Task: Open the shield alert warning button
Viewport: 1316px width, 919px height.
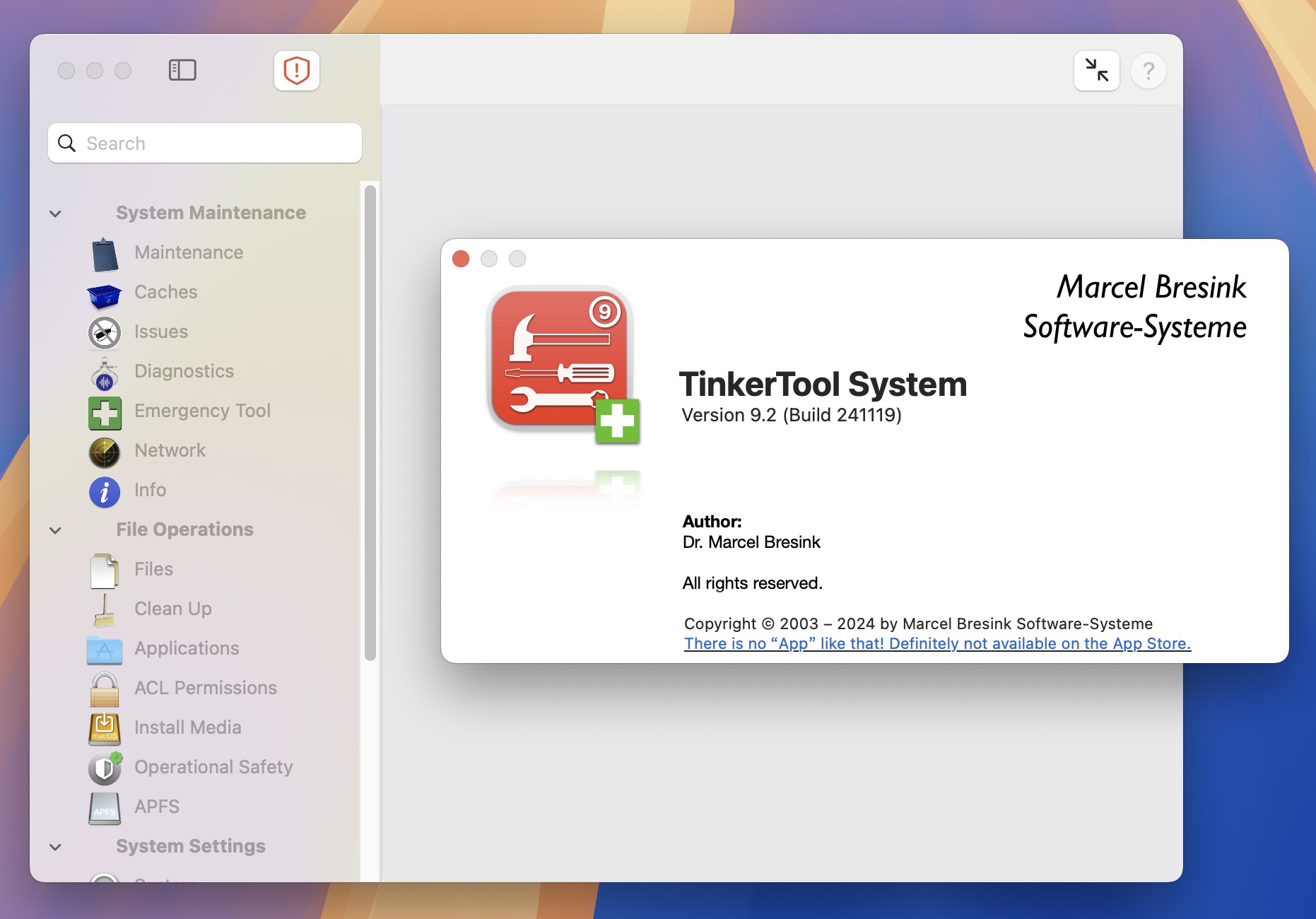Action: click(x=297, y=71)
